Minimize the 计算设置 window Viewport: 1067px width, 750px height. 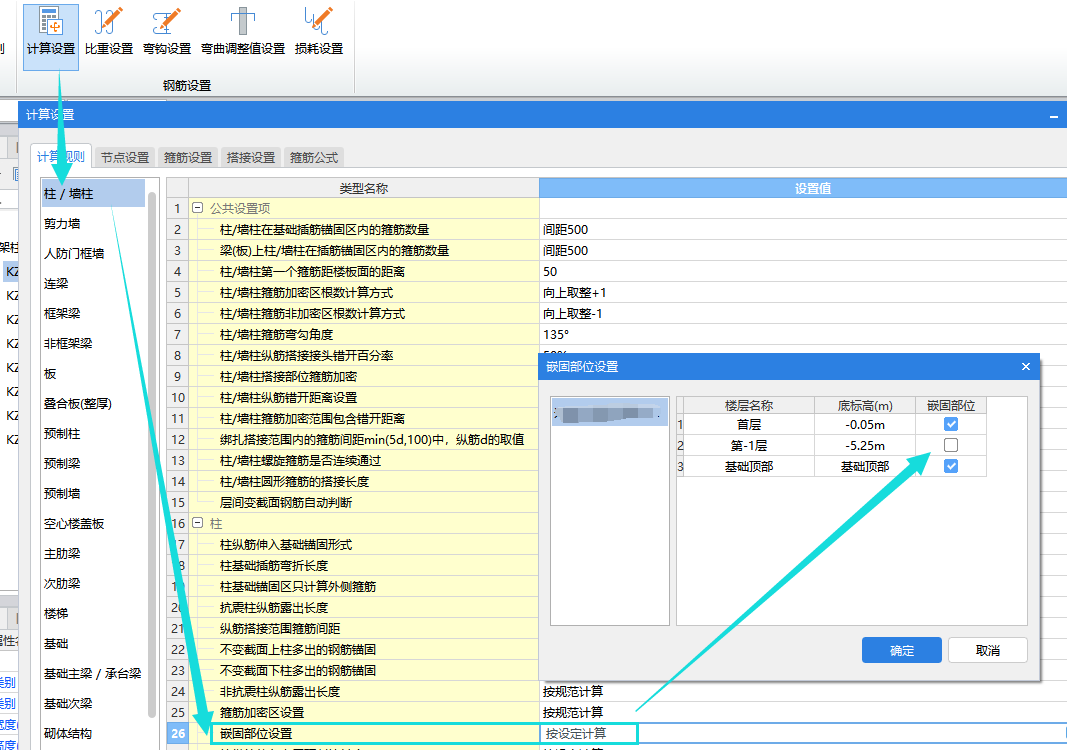point(1054,117)
